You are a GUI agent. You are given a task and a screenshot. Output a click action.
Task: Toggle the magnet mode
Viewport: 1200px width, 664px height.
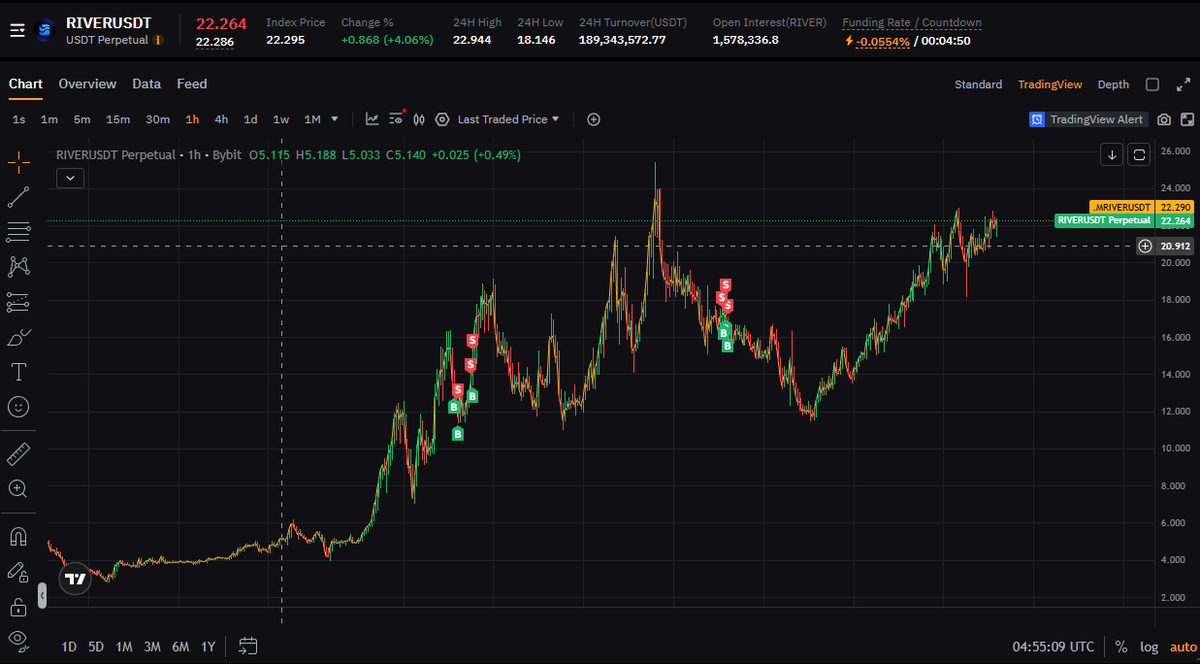(18, 537)
